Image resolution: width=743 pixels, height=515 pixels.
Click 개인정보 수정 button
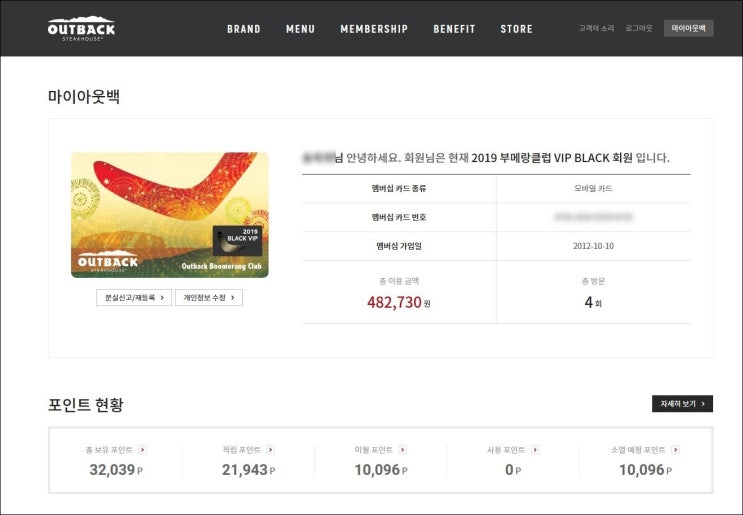pyautogui.click(x=209, y=298)
